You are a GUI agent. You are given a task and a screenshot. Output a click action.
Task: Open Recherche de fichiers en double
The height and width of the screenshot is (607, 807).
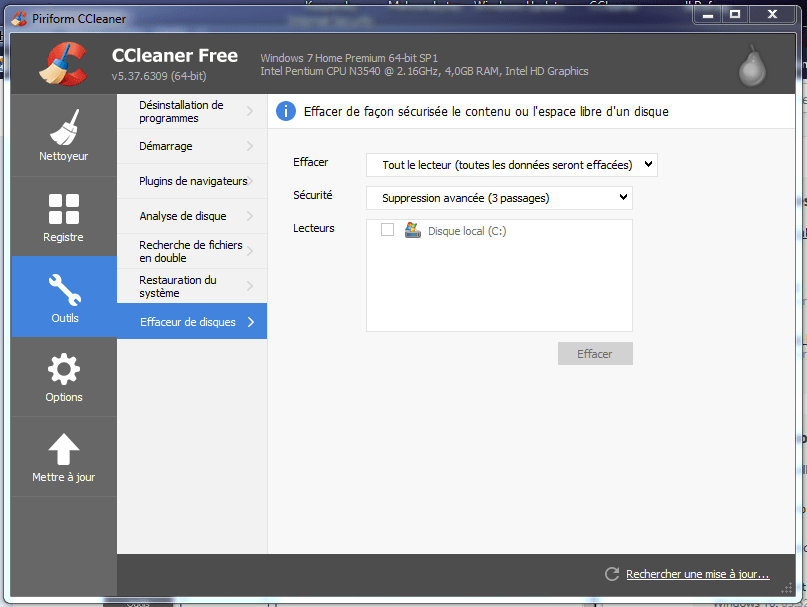tap(192, 251)
